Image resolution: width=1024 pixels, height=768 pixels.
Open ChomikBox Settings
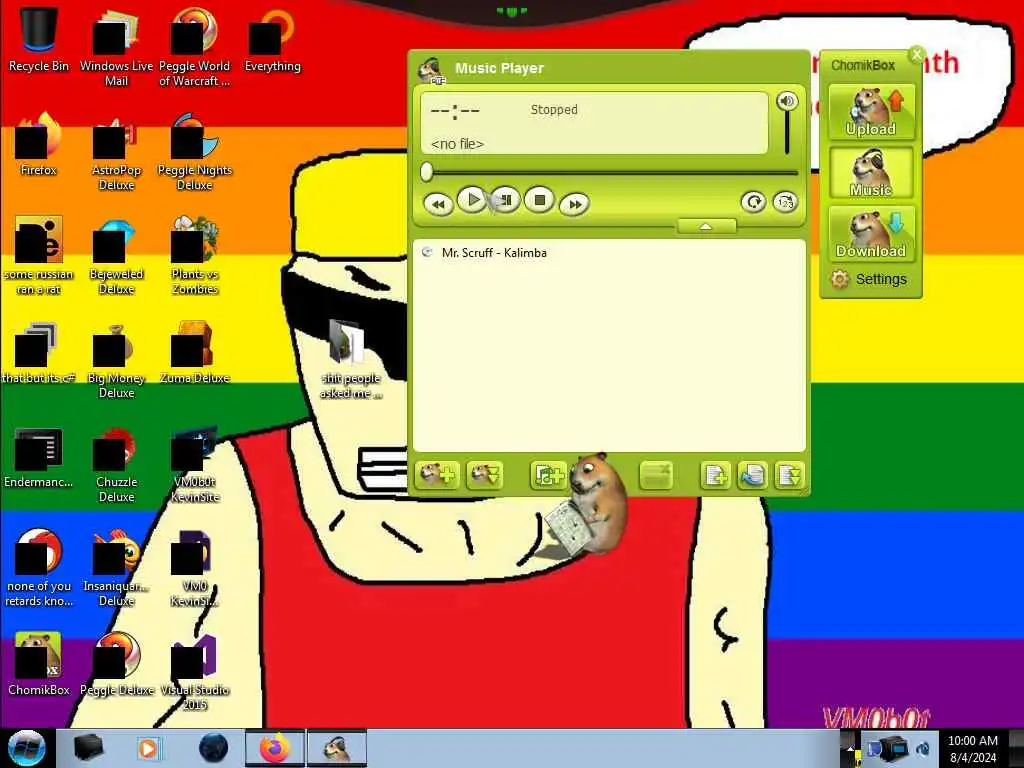(869, 280)
